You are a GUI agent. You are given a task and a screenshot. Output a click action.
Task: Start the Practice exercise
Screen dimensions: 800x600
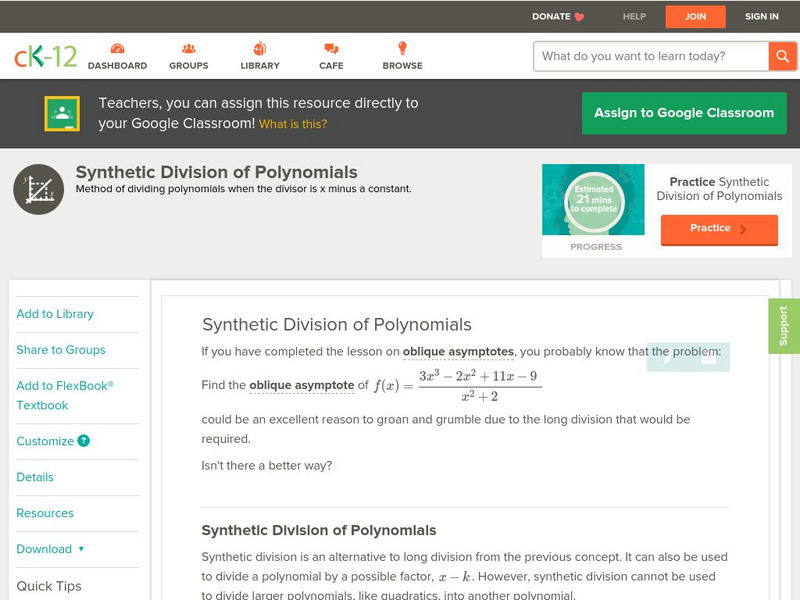click(719, 229)
